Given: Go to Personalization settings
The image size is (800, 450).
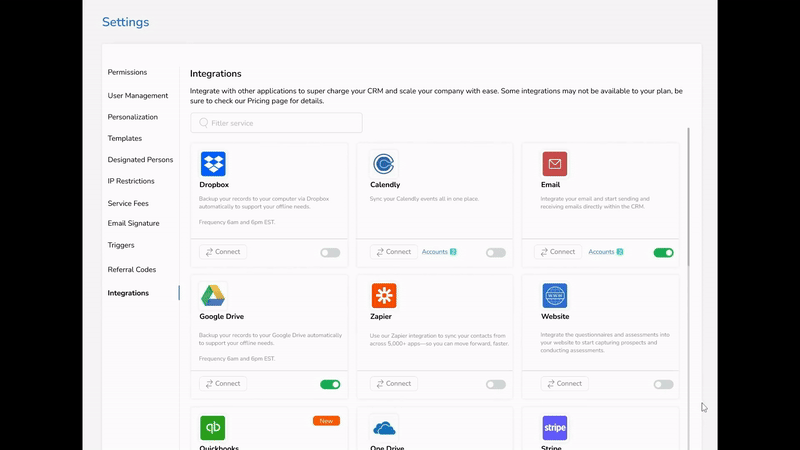Looking at the screenshot, I should (x=133, y=117).
